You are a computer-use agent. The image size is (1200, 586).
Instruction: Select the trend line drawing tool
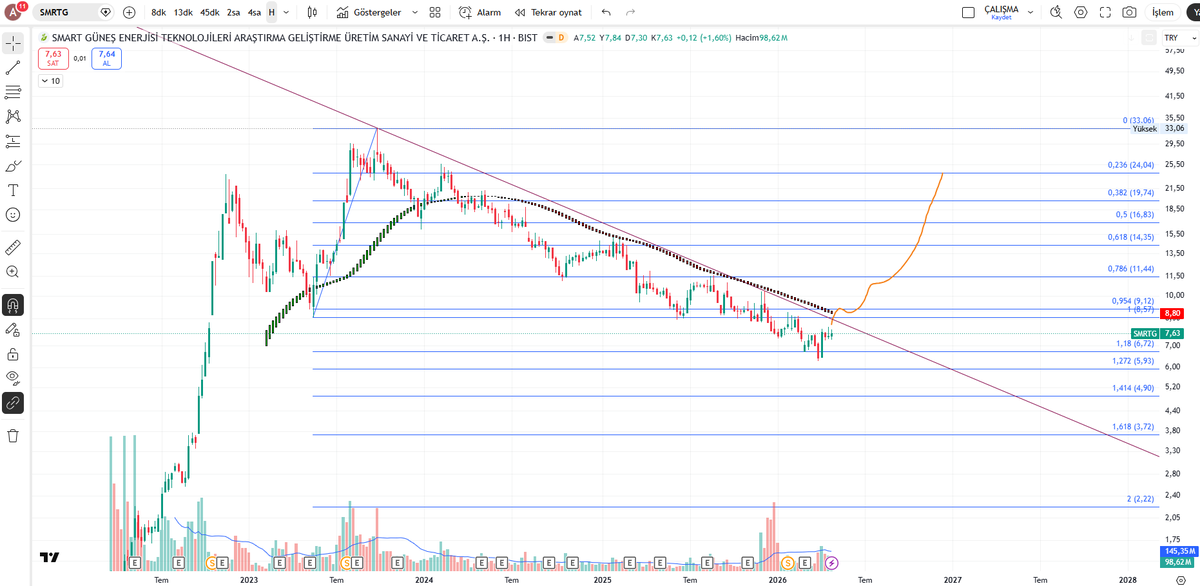[13, 67]
